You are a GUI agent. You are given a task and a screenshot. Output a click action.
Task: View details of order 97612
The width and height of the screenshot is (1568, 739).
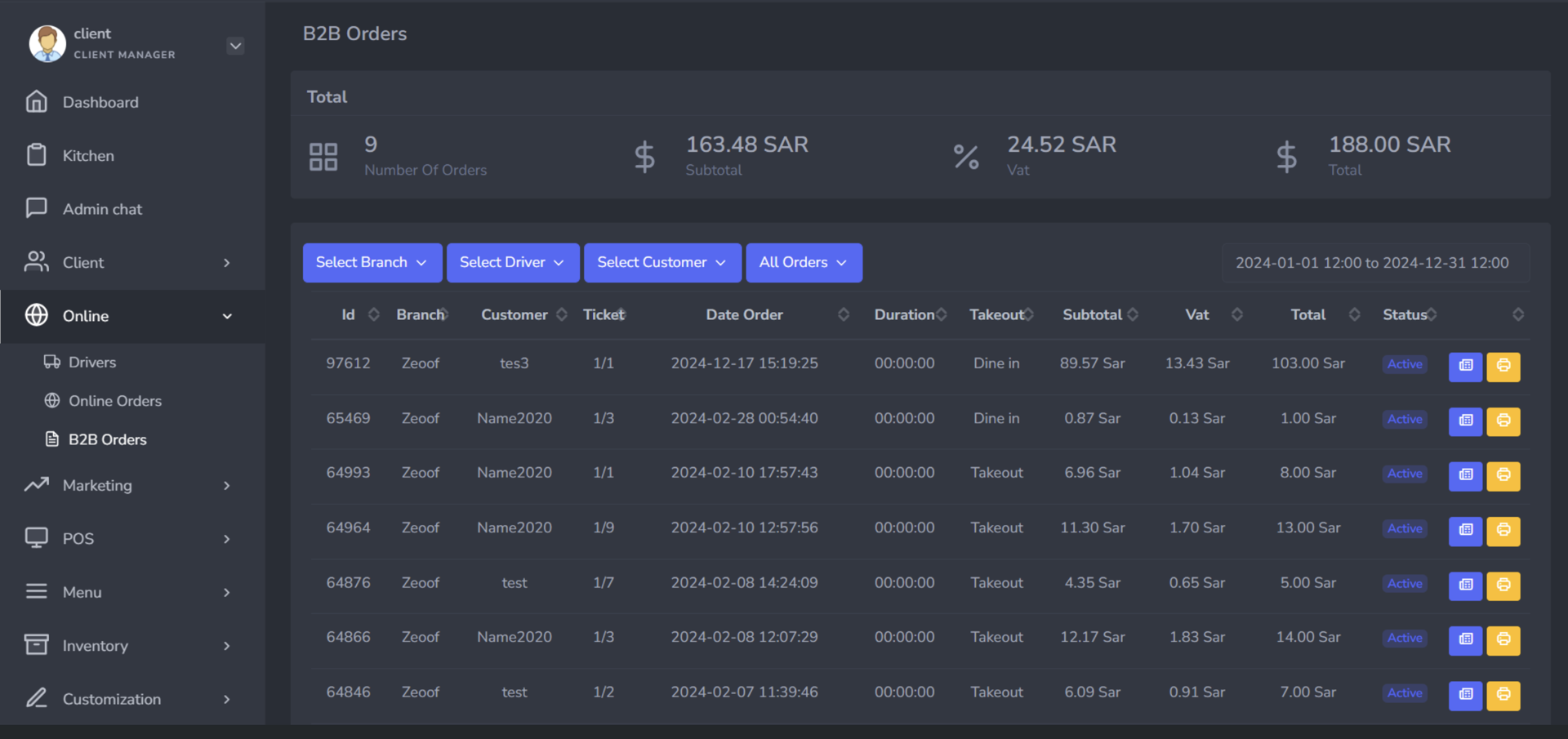click(1466, 366)
